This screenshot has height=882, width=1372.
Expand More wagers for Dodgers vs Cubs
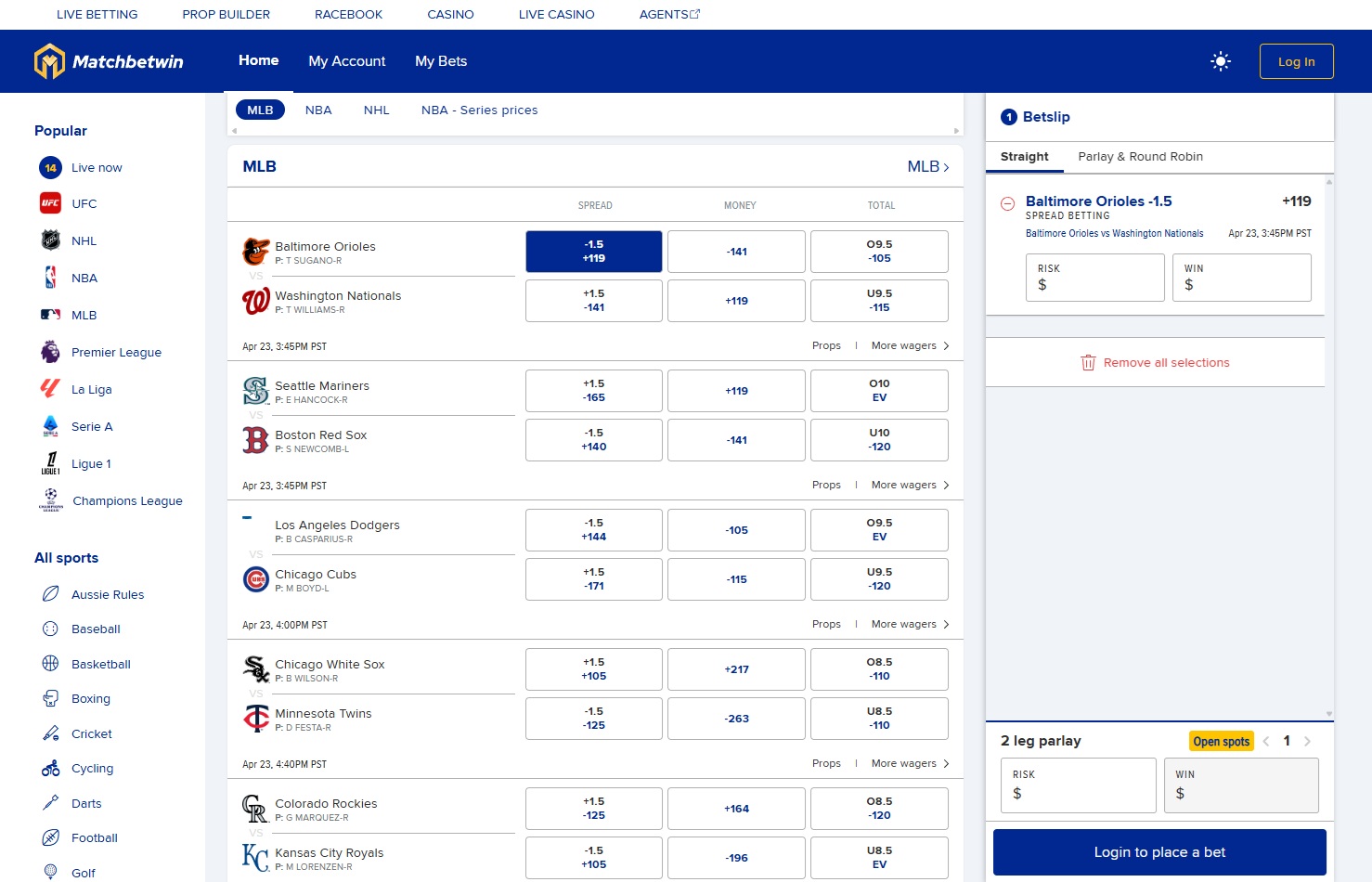coord(910,624)
